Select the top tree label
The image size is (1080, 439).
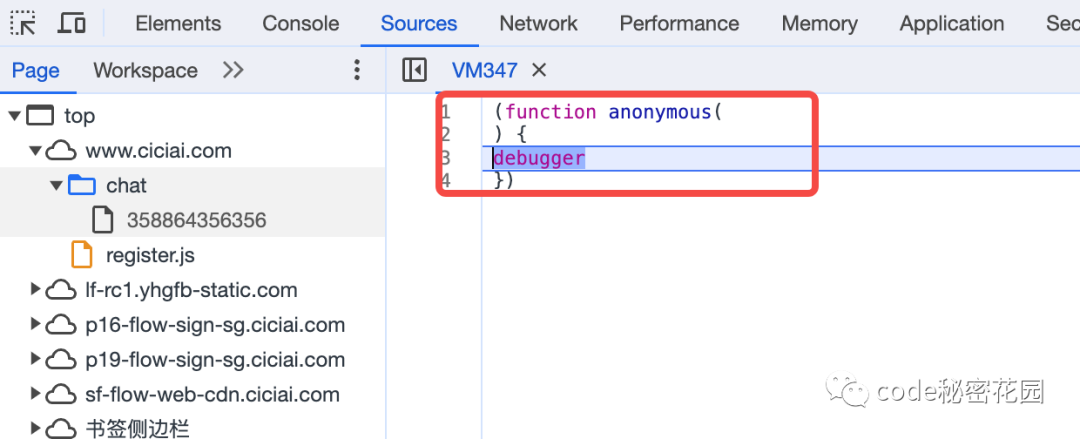(x=79, y=116)
